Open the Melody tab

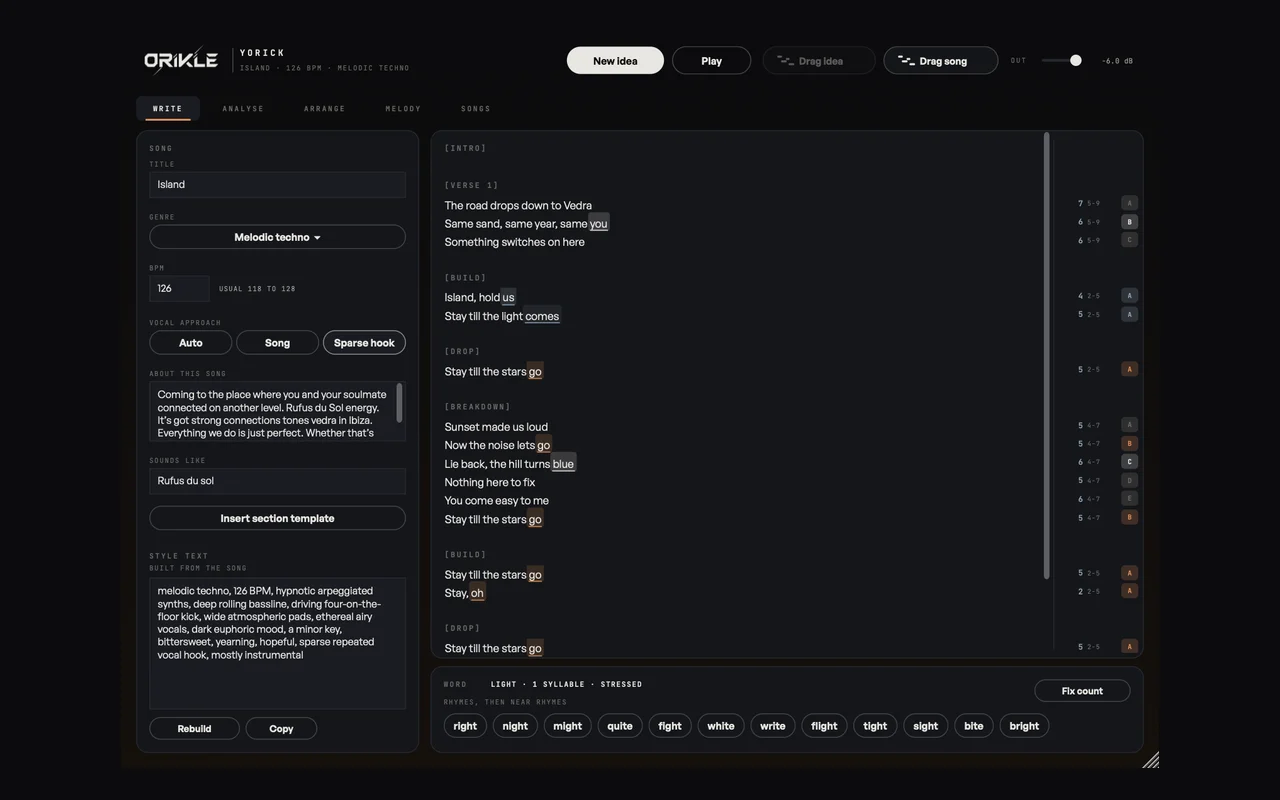[403, 108]
